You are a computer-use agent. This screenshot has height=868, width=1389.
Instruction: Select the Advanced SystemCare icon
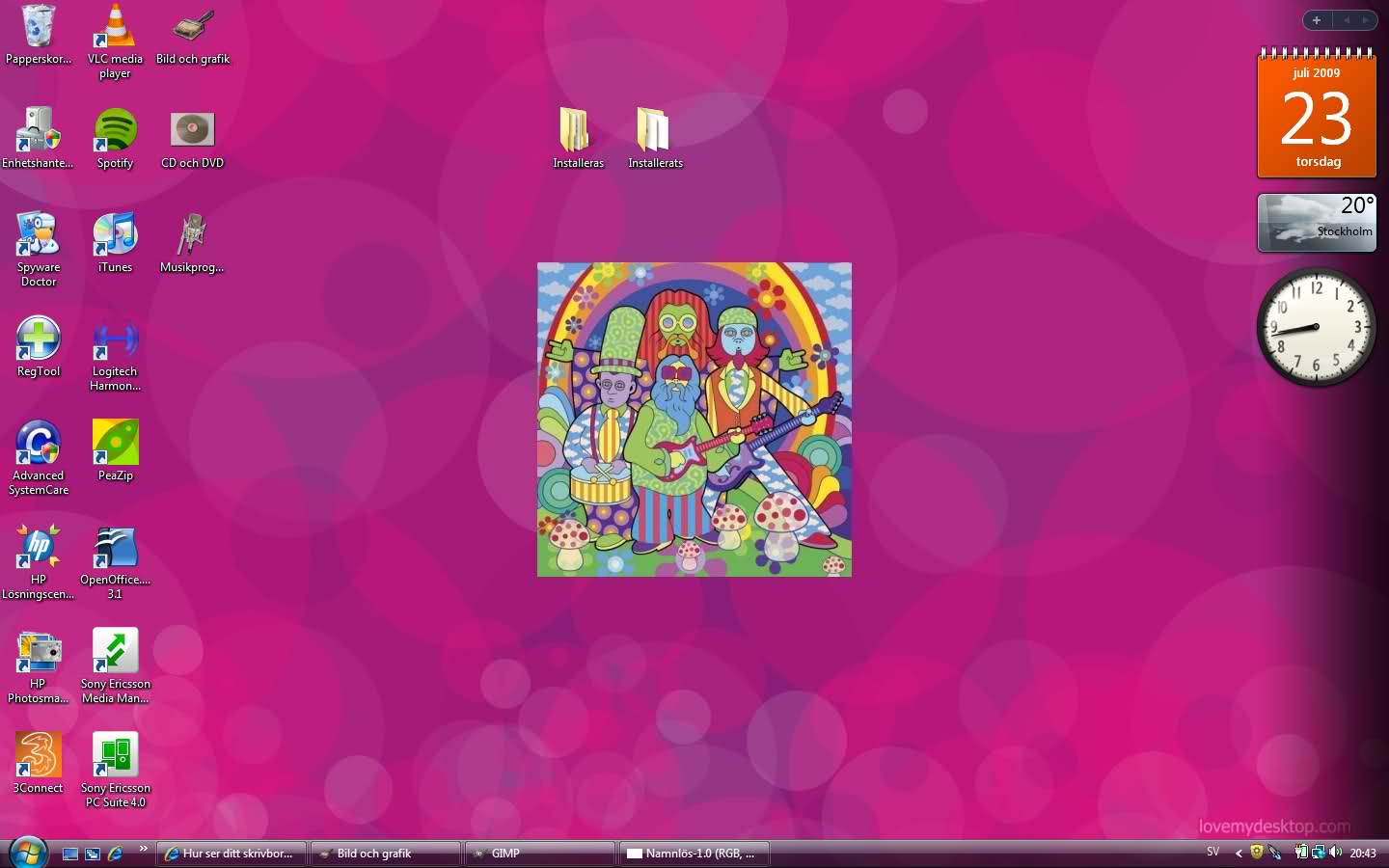39,456
